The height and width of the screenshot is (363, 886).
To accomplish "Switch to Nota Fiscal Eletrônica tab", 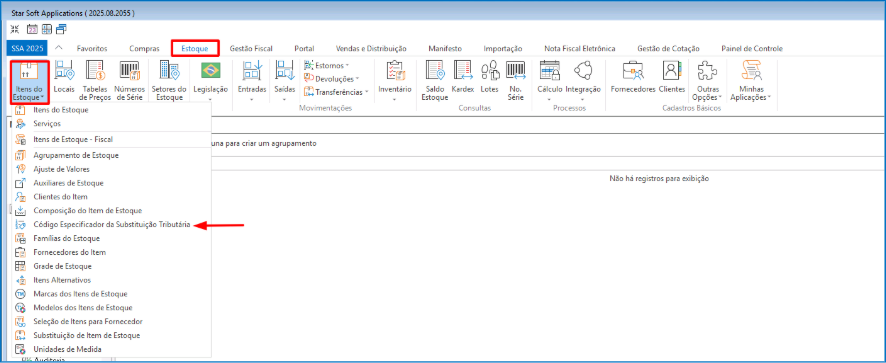I will [x=579, y=49].
